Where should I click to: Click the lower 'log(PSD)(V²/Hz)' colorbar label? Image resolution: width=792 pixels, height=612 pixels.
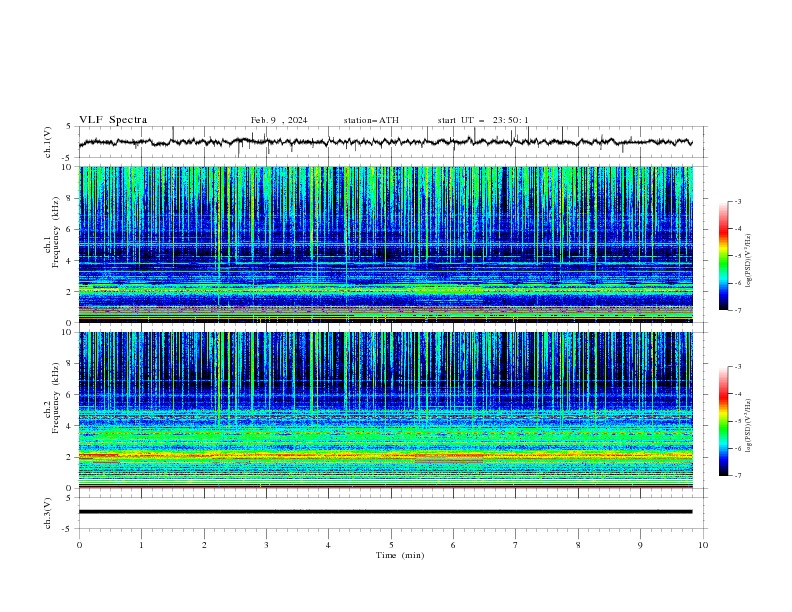click(x=748, y=425)
